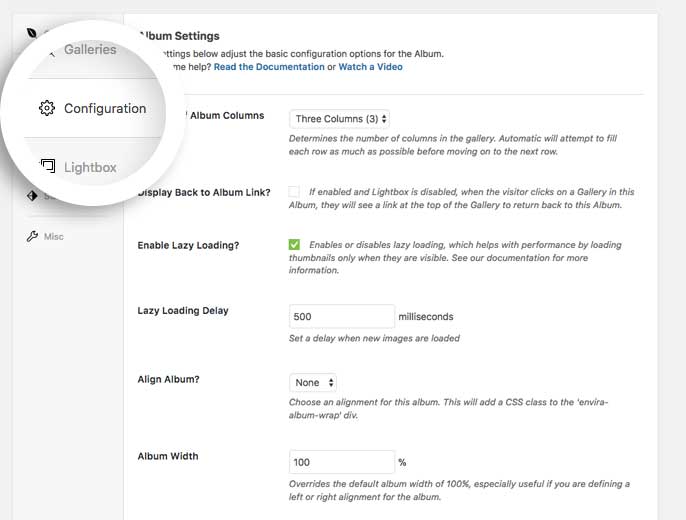Click the Lightbox squares icon
Viewport: 686px width, 520px height.
coord(48,166)
